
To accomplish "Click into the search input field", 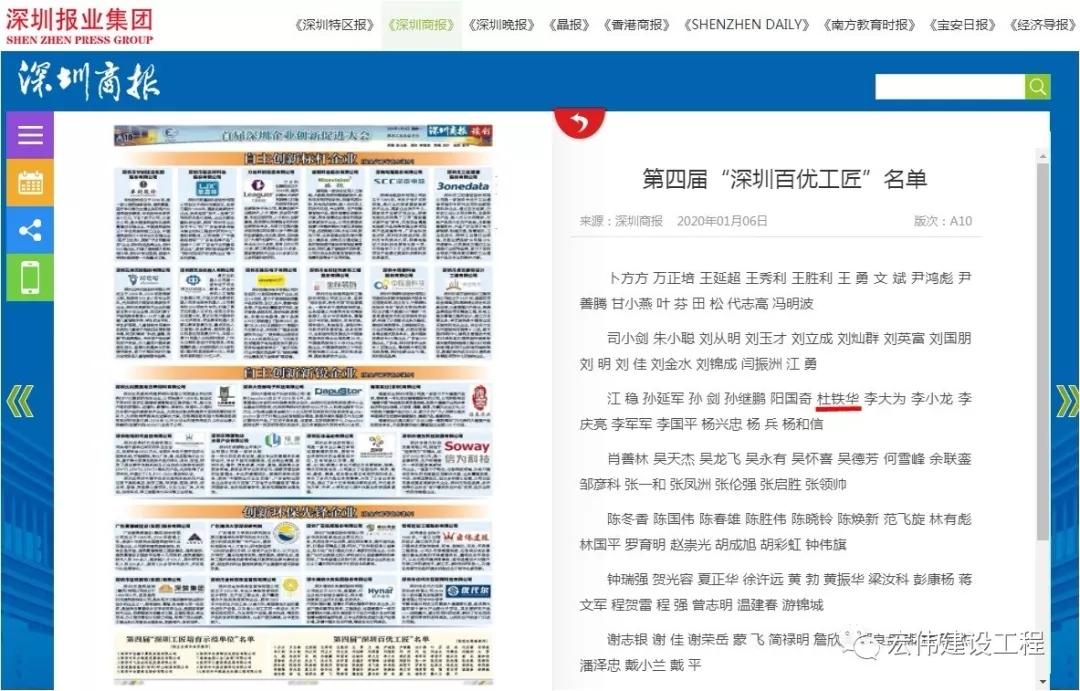I will (x=950, y=87).
